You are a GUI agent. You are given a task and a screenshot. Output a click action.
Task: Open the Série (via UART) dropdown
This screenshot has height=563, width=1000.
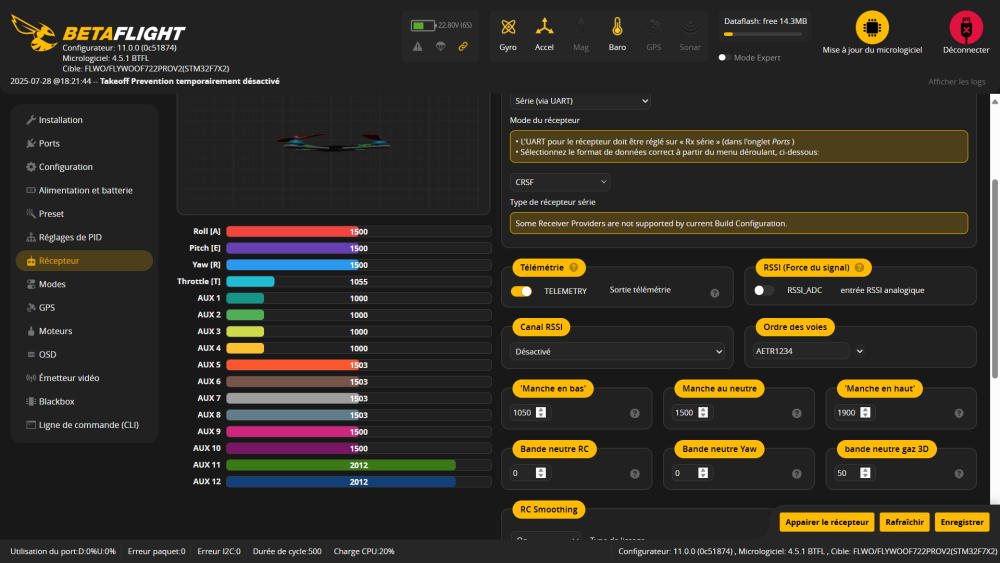click(x=580, y=101)
